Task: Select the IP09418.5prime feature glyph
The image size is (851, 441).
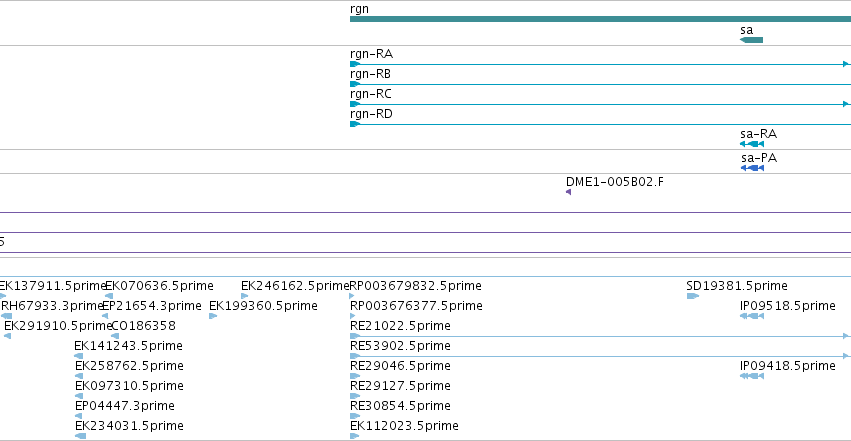Action: [752, 376]
